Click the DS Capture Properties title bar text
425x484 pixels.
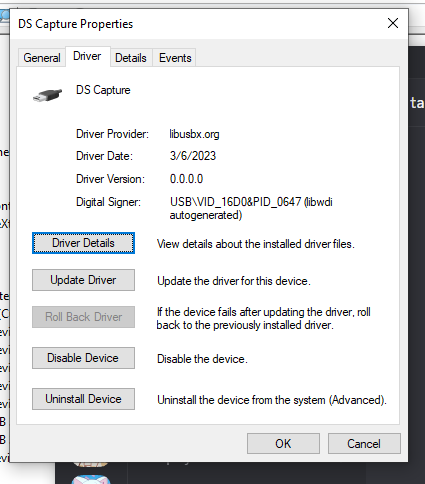(x=76, y=24)
